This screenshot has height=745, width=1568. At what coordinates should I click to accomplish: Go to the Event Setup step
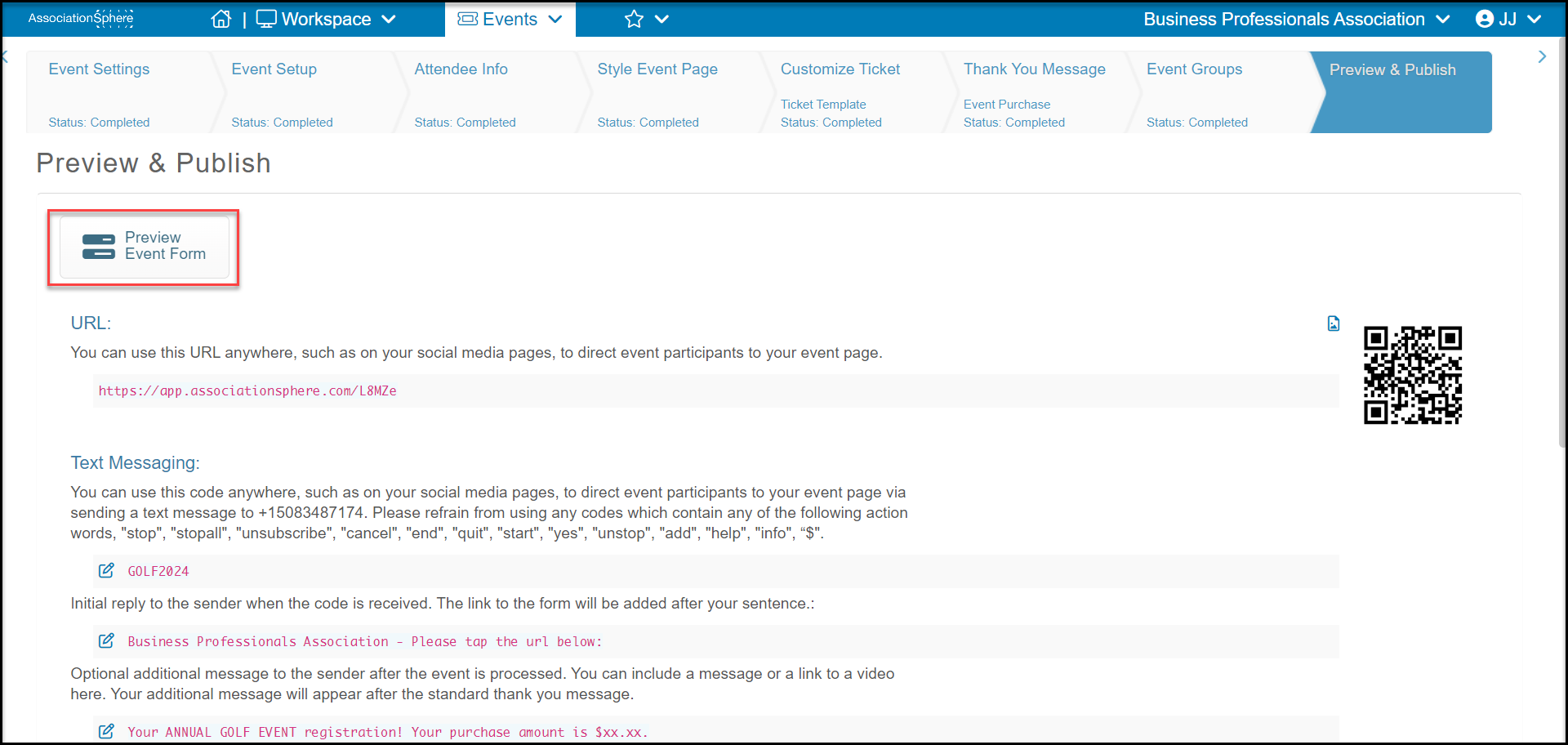tap(304, 92)
